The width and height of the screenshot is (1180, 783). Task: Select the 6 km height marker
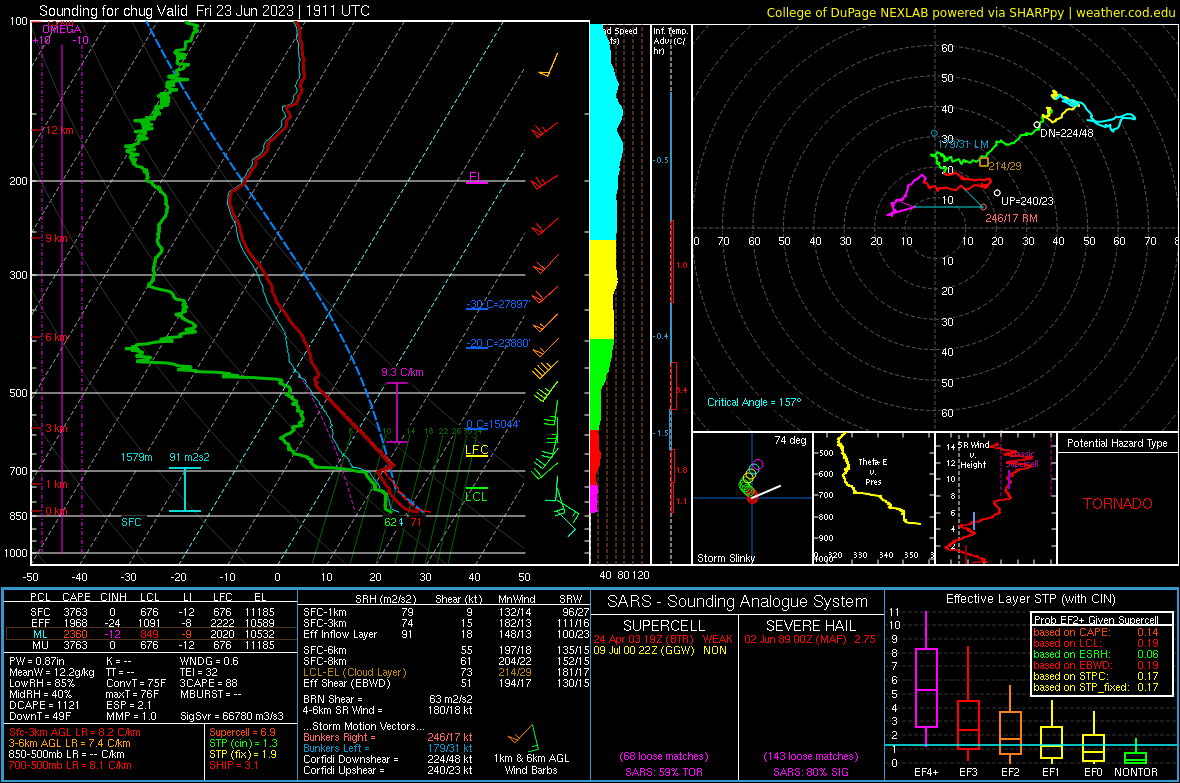click(56, 337)
